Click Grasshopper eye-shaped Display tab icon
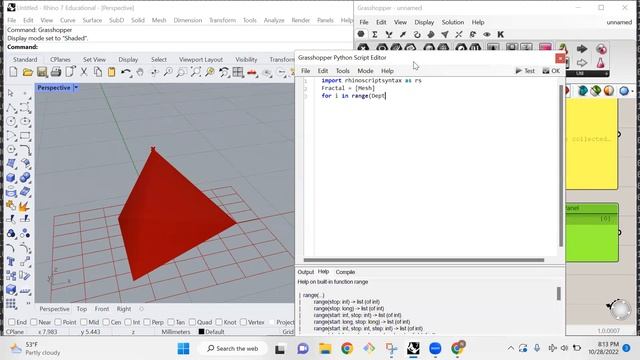The width and height of the screenshot is (640, 360). [487, 34]
